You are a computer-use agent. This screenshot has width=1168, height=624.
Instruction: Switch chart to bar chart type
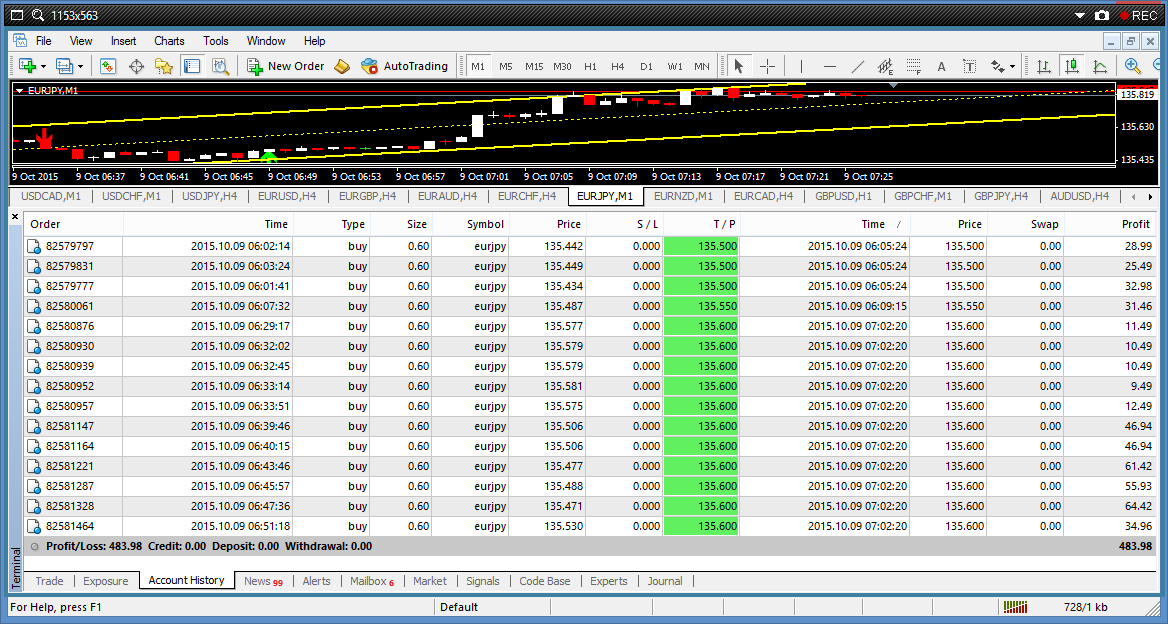point(1044,66)
